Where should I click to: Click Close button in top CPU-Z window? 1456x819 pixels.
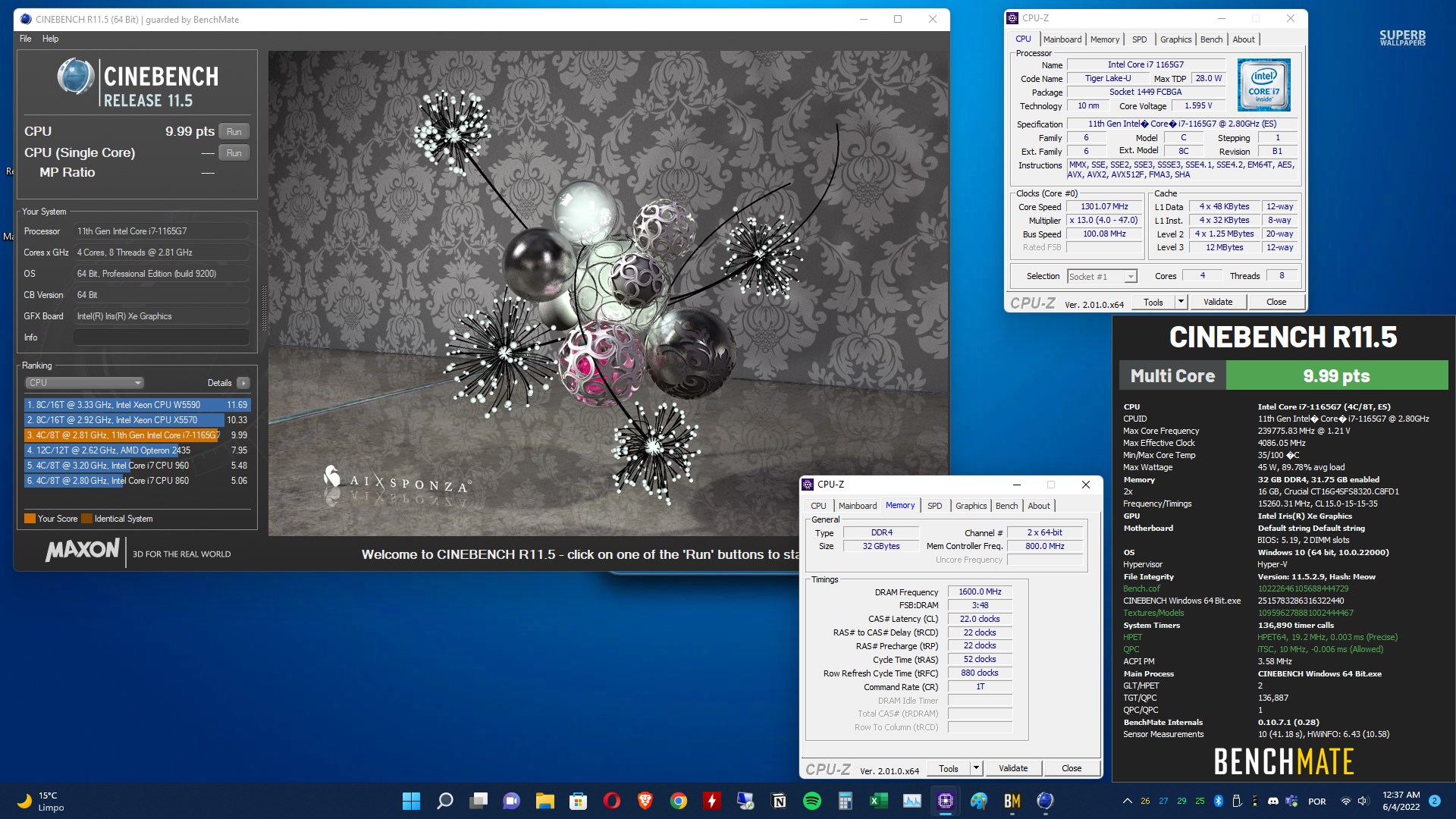(1276, 302)
